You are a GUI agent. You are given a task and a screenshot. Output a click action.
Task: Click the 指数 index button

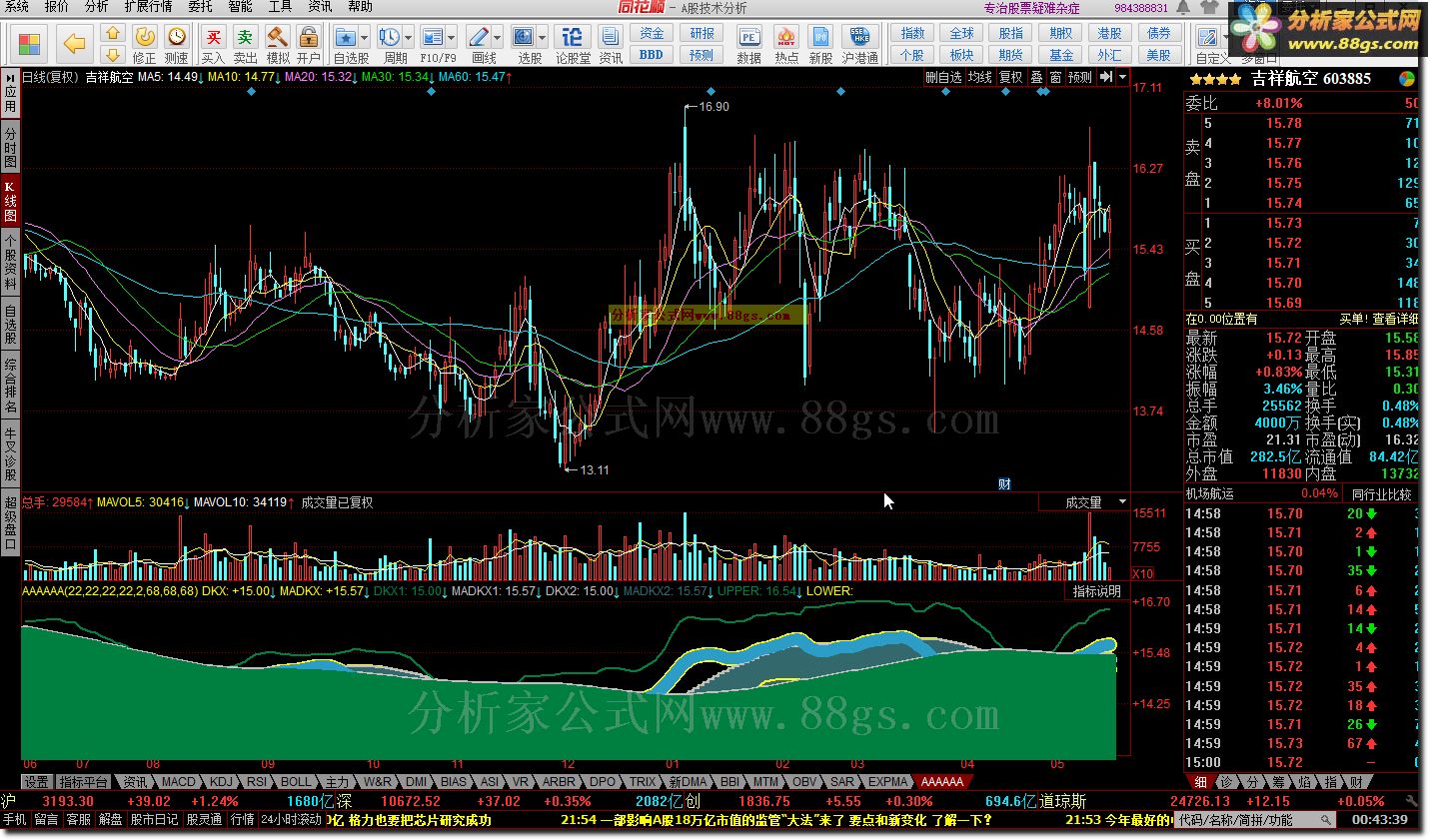pos(912,34)
